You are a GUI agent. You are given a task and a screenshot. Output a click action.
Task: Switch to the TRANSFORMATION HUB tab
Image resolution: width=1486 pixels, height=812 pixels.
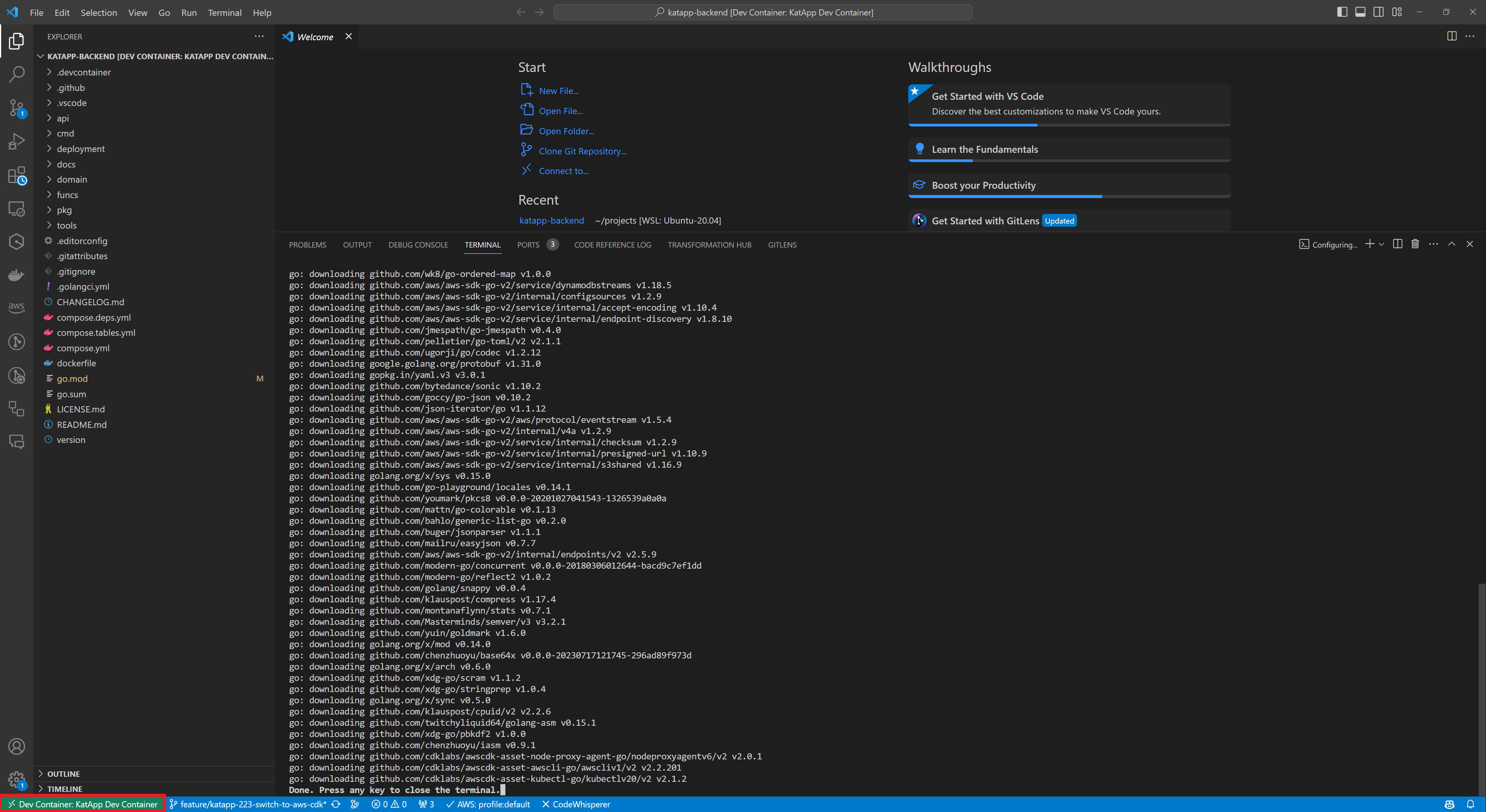(x=710, y=244)
